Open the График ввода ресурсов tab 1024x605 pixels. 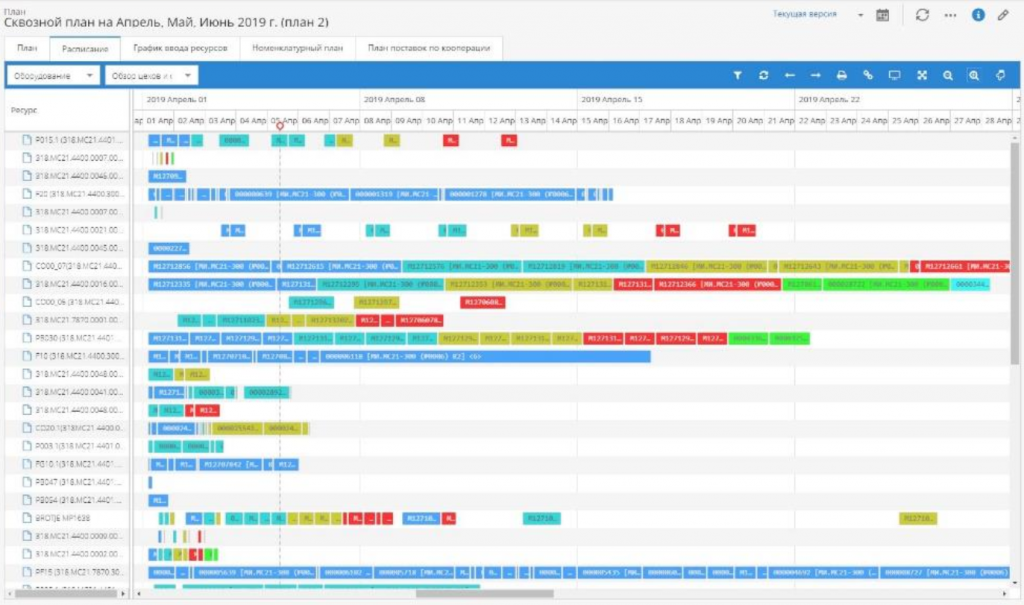[180, 48]
